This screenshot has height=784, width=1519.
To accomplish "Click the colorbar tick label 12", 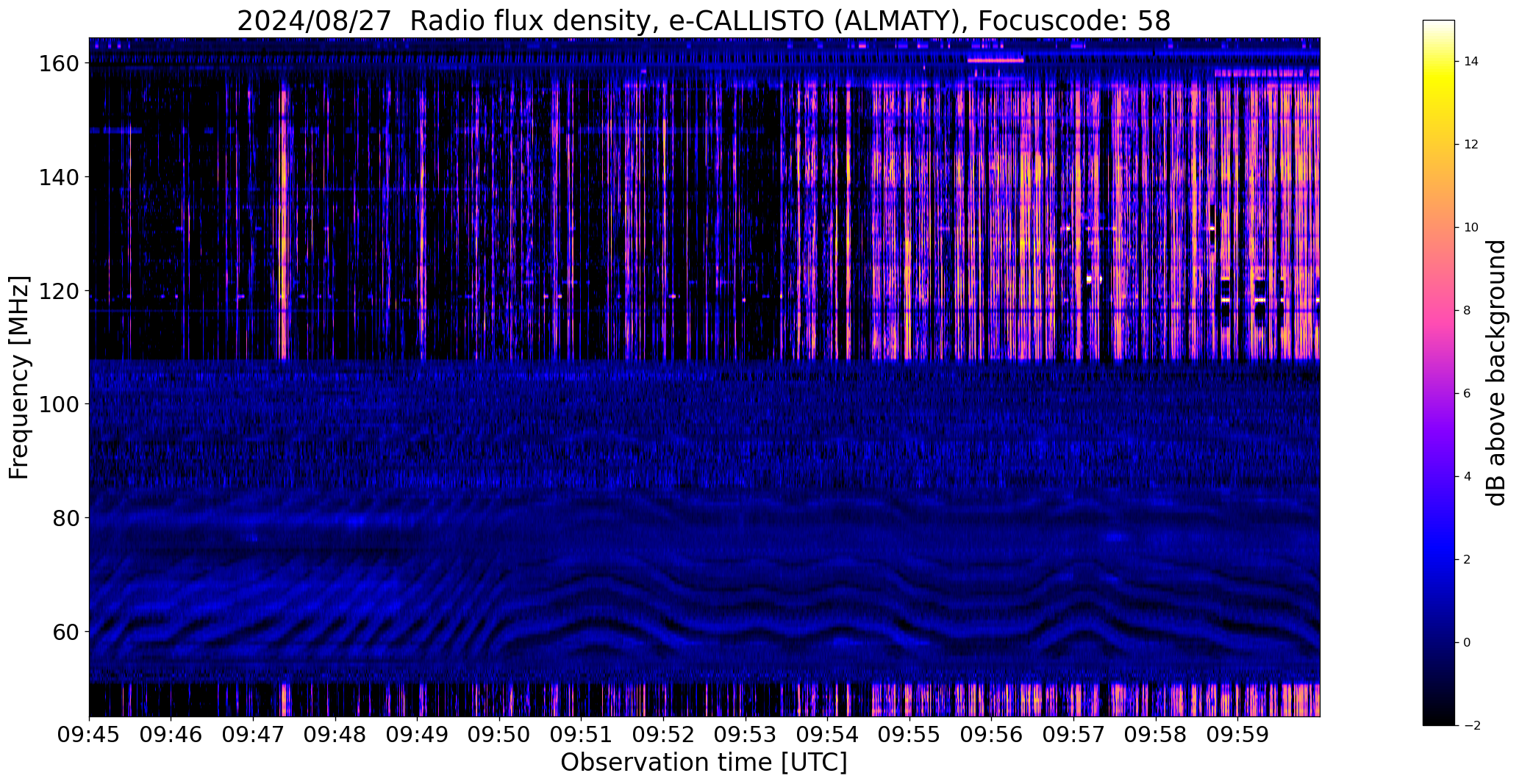I will (1471, 145).
